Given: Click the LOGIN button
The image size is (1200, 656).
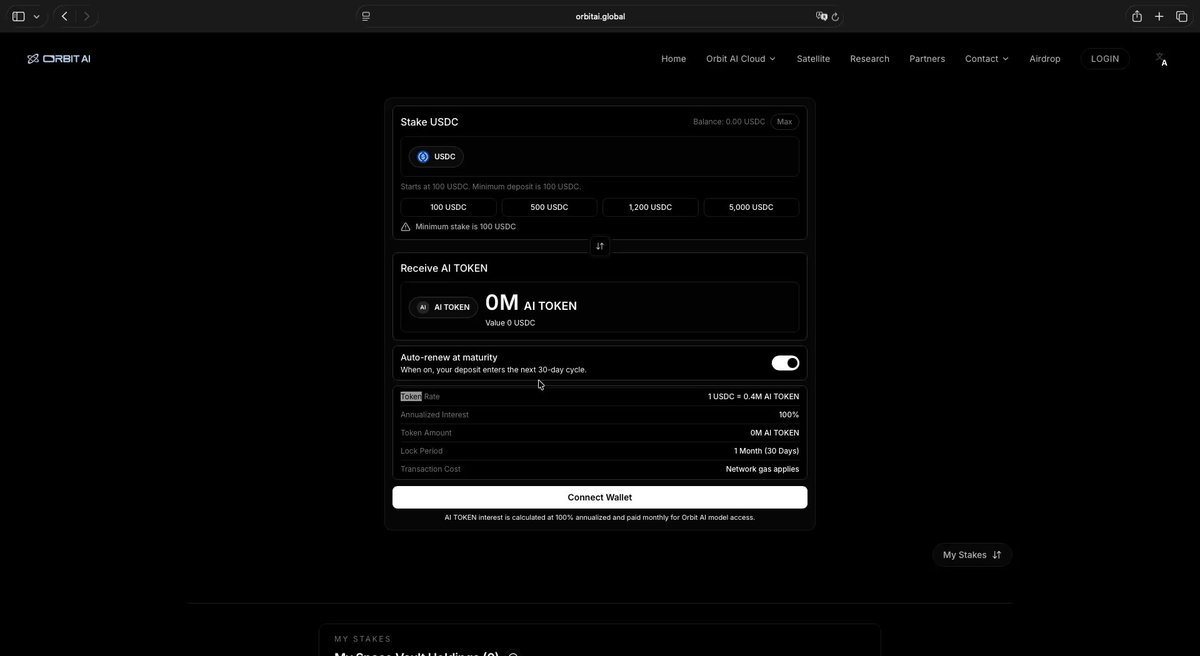Looking at the screenshot, I should tap(1105, 59).
